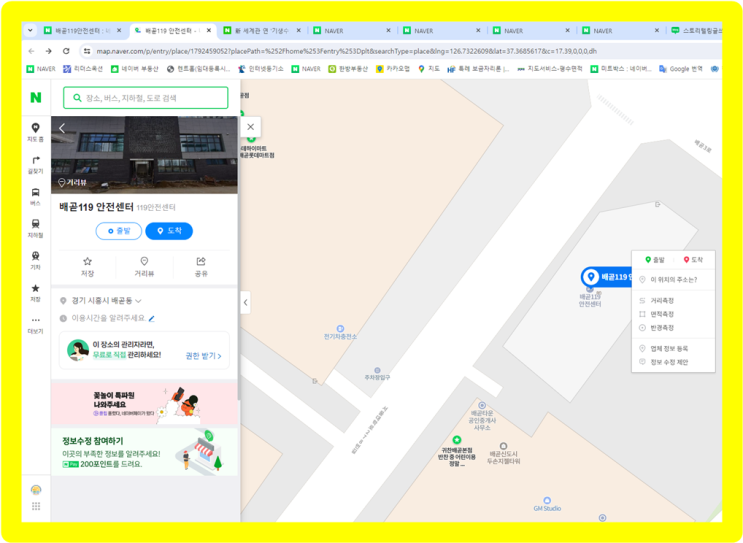Click the weather icon at sidebar bottom
The width and height of the screenshot is (743, 543).
(x=36, y=489)
